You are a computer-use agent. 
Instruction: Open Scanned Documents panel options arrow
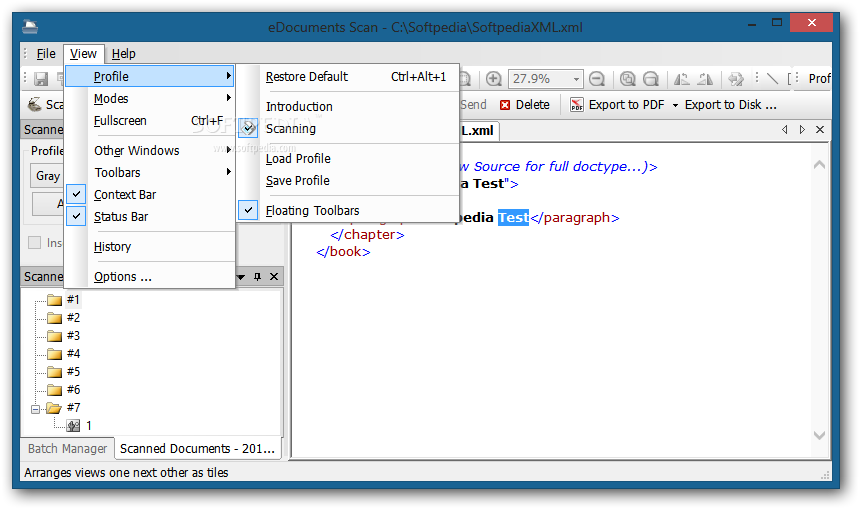pyautogui.click(x=241, y=277)
